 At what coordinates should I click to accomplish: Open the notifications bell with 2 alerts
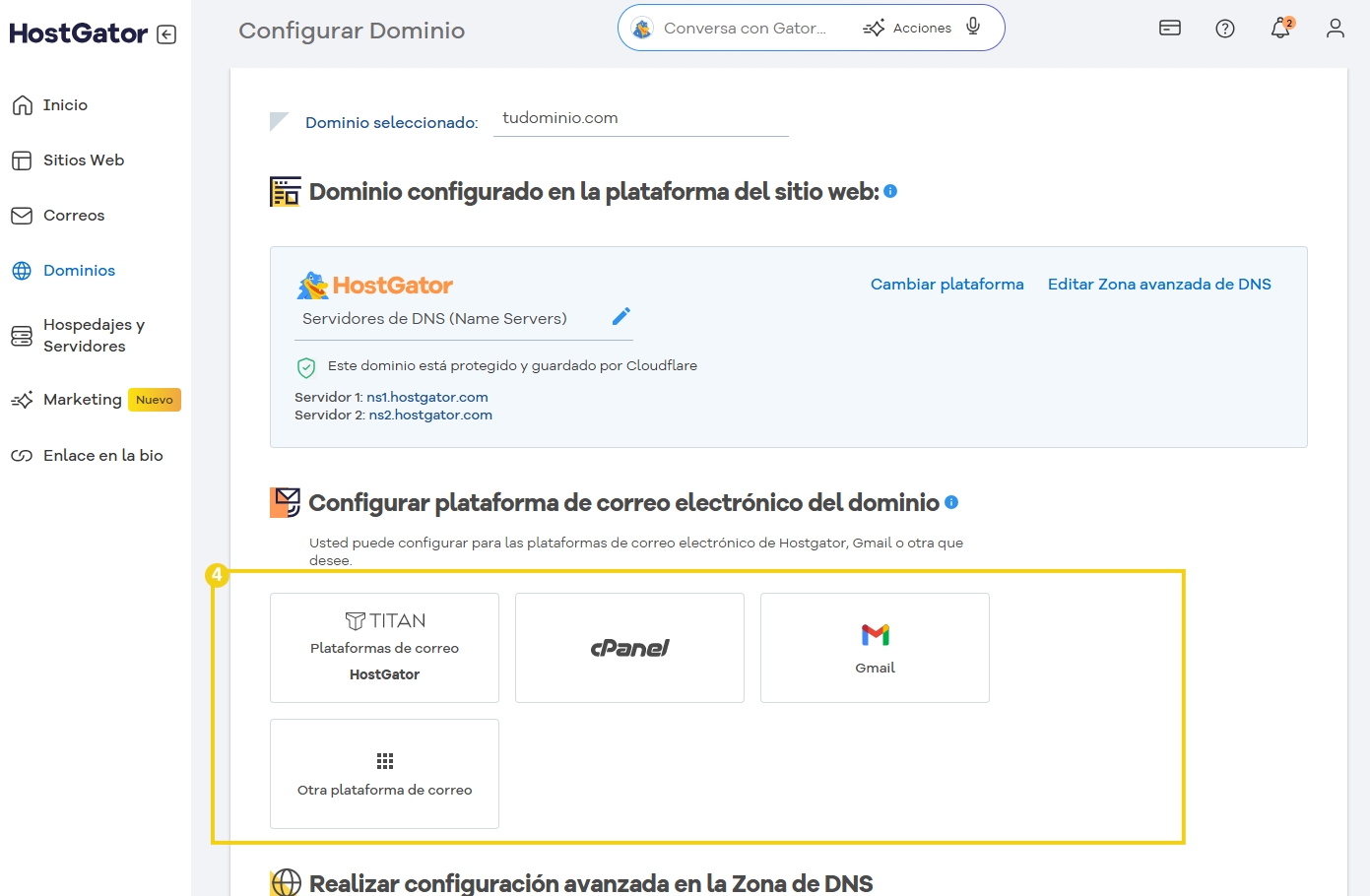click(x=1279, y=29)
